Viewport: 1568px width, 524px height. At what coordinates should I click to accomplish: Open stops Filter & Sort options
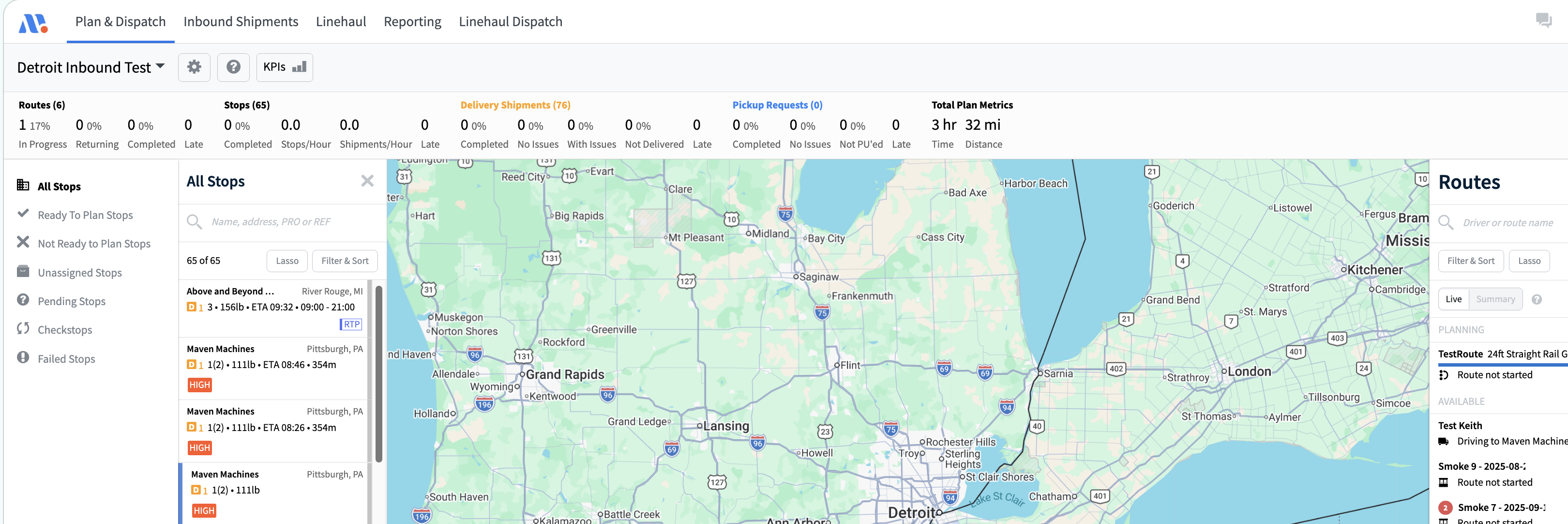(x=345, y=261)
